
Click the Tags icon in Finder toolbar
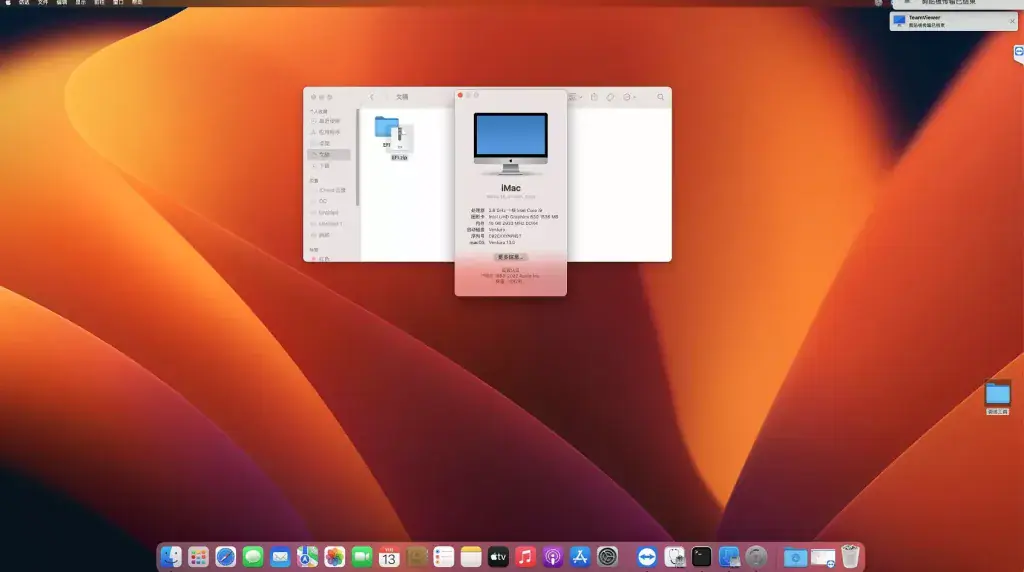[x=610, y=97]
